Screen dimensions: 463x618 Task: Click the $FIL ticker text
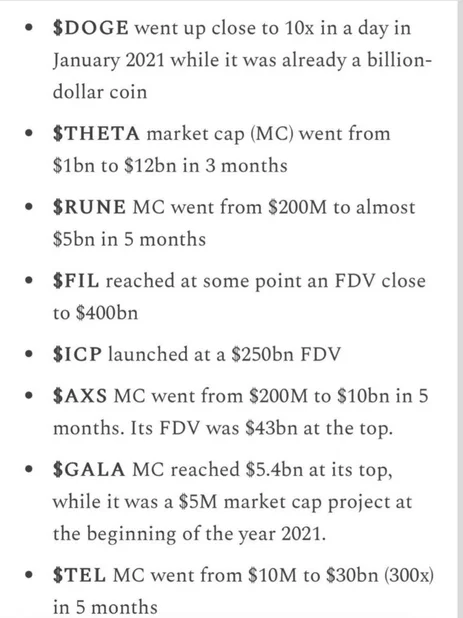coord(76,281)
